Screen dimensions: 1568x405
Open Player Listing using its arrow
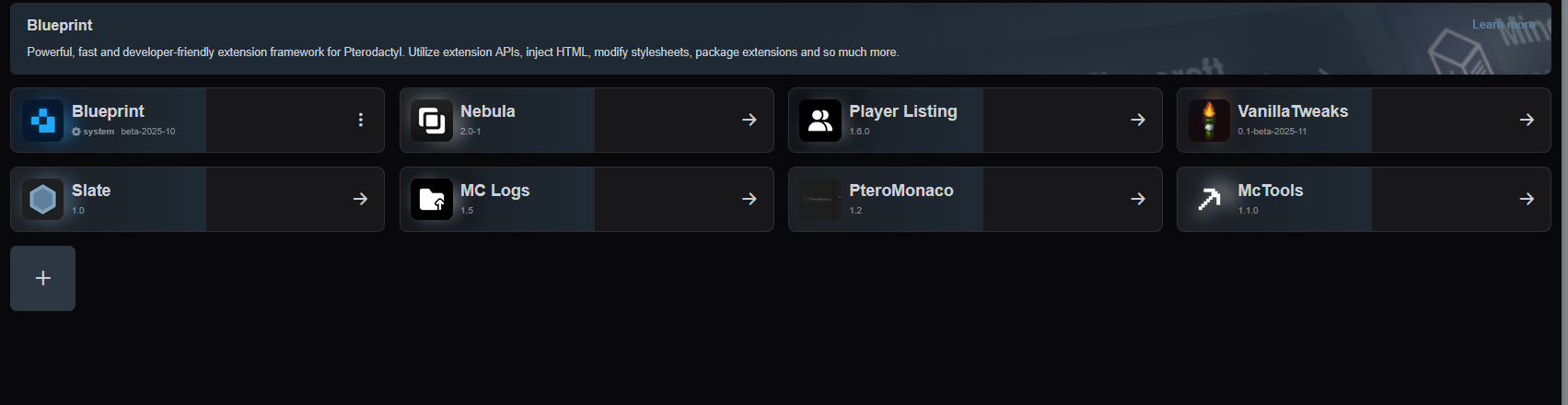(1138, 120)
